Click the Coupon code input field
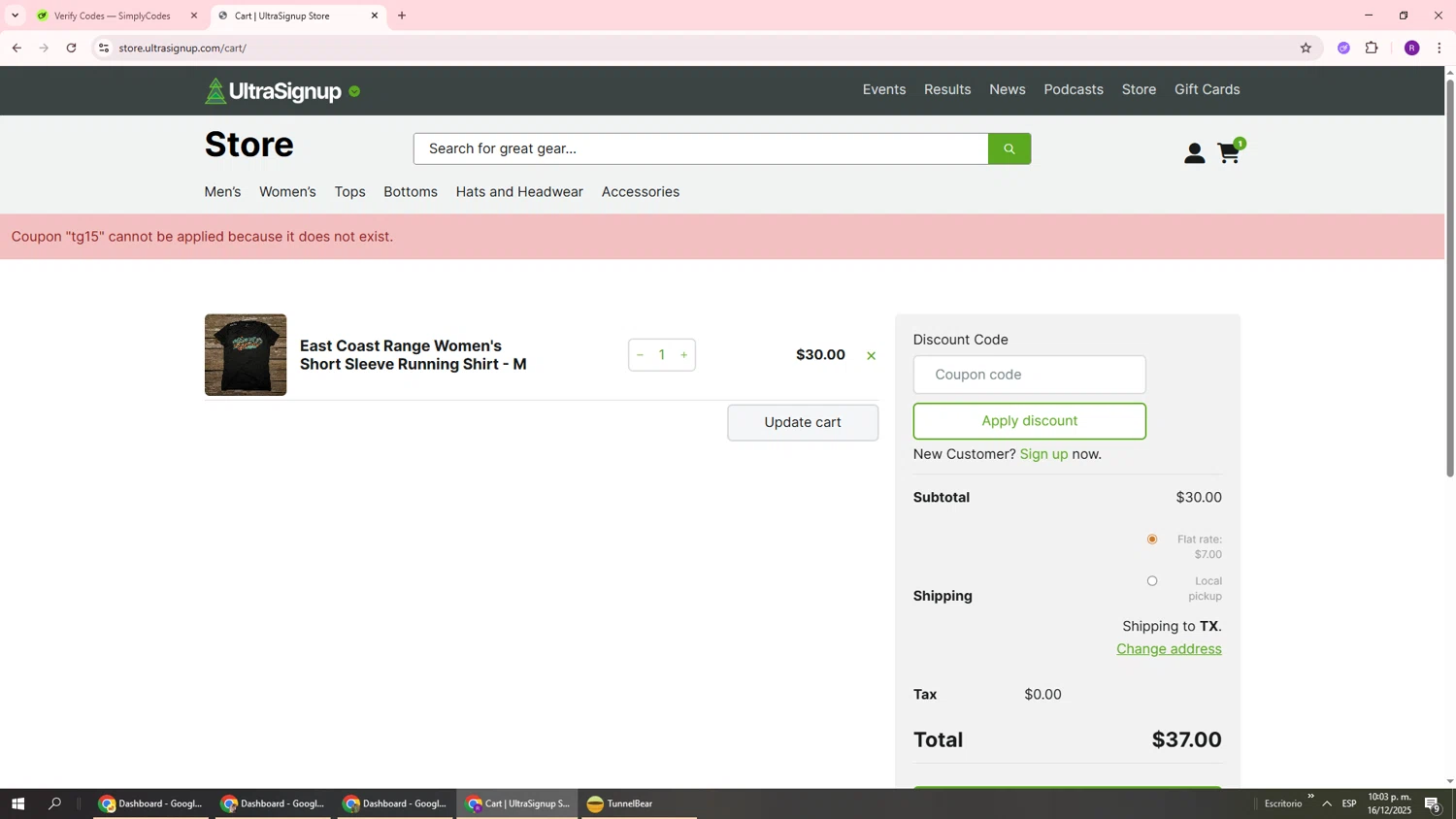1456x819 pixels. [x=1030, y=375]
